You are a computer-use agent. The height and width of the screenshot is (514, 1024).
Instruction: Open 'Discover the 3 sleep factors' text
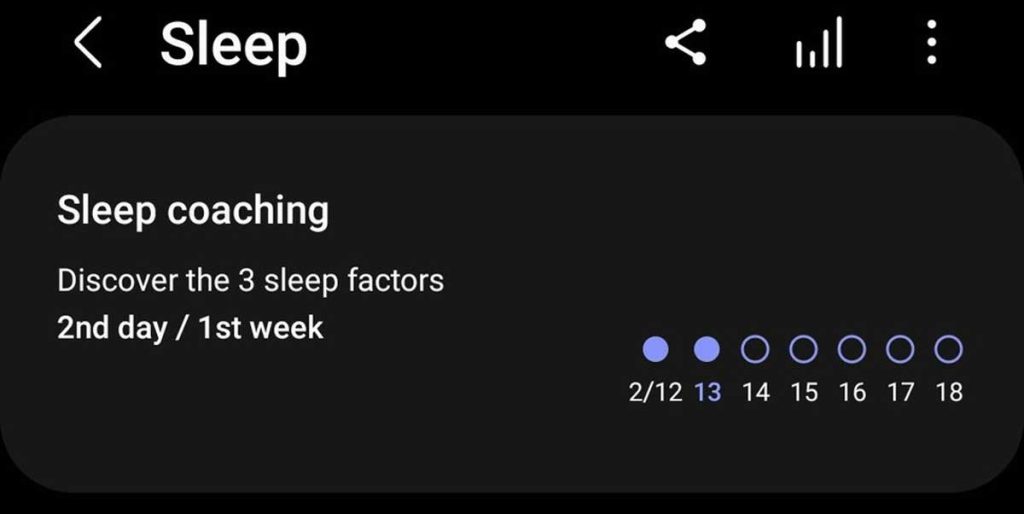pyautogui.click(x=250, y=280)
